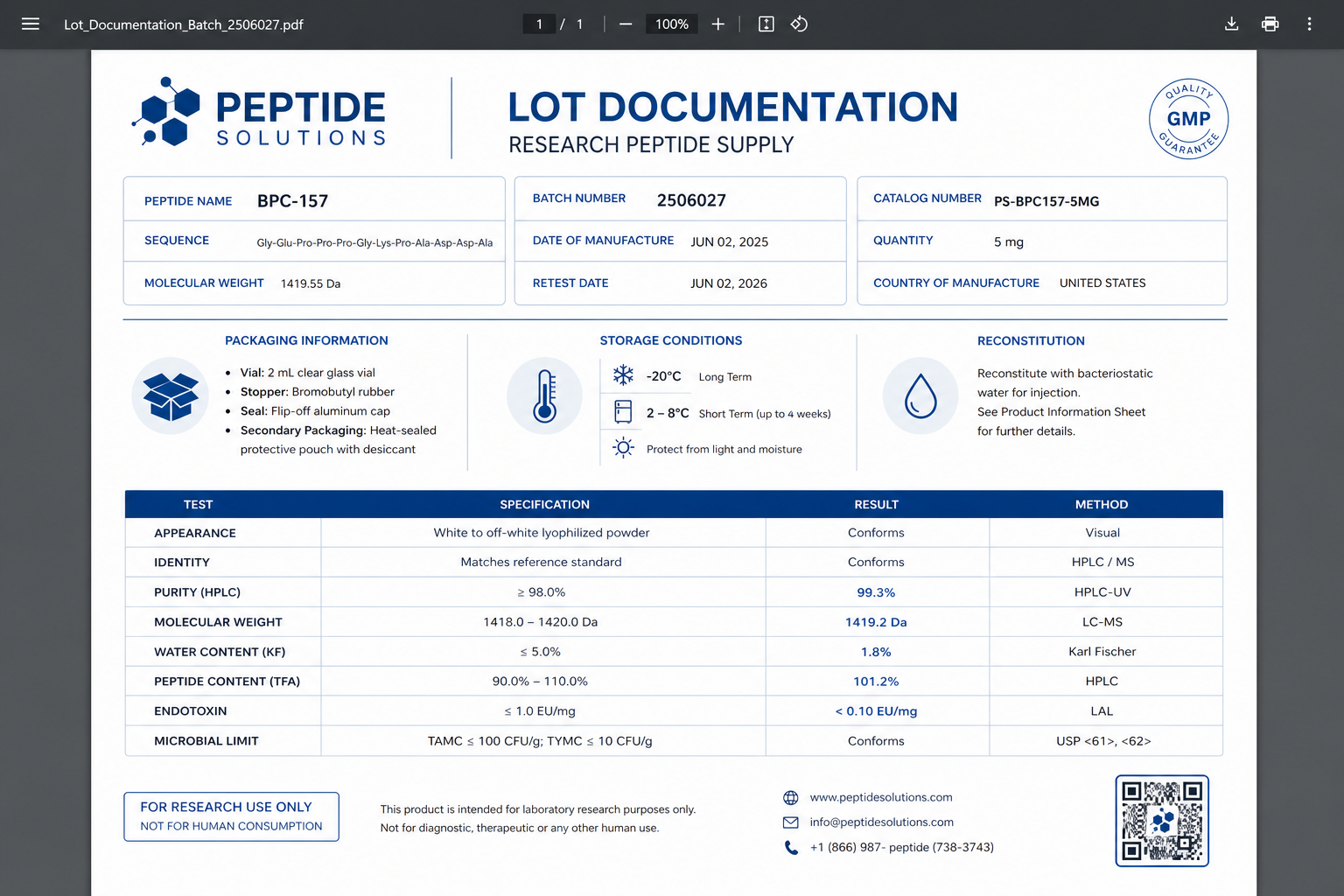
Task: Click manufacture date JUN 02, 2025
Action: tap(730, 241)
